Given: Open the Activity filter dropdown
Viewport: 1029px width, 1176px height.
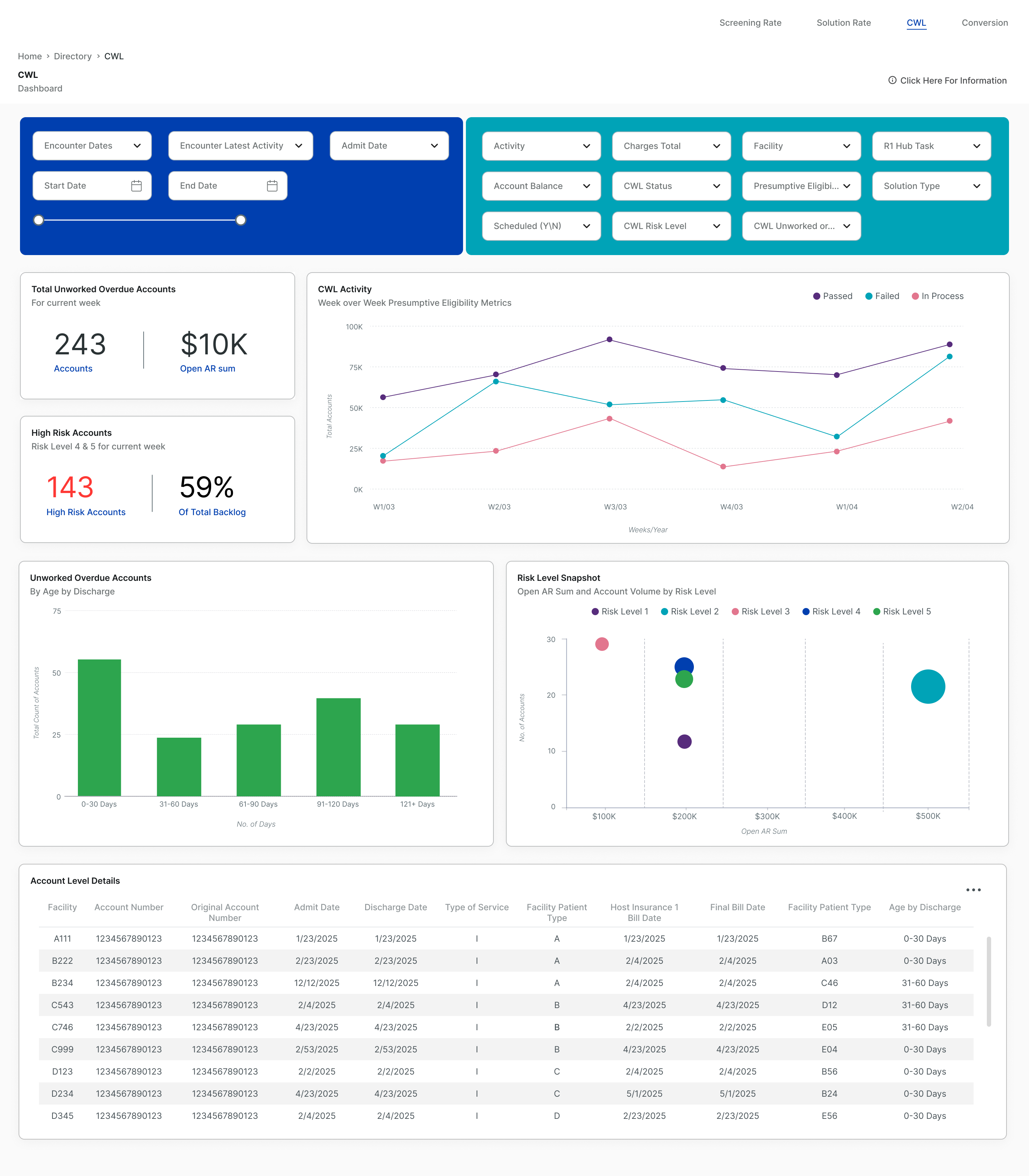Looking at the screenshot, I should tap(542, 146).
